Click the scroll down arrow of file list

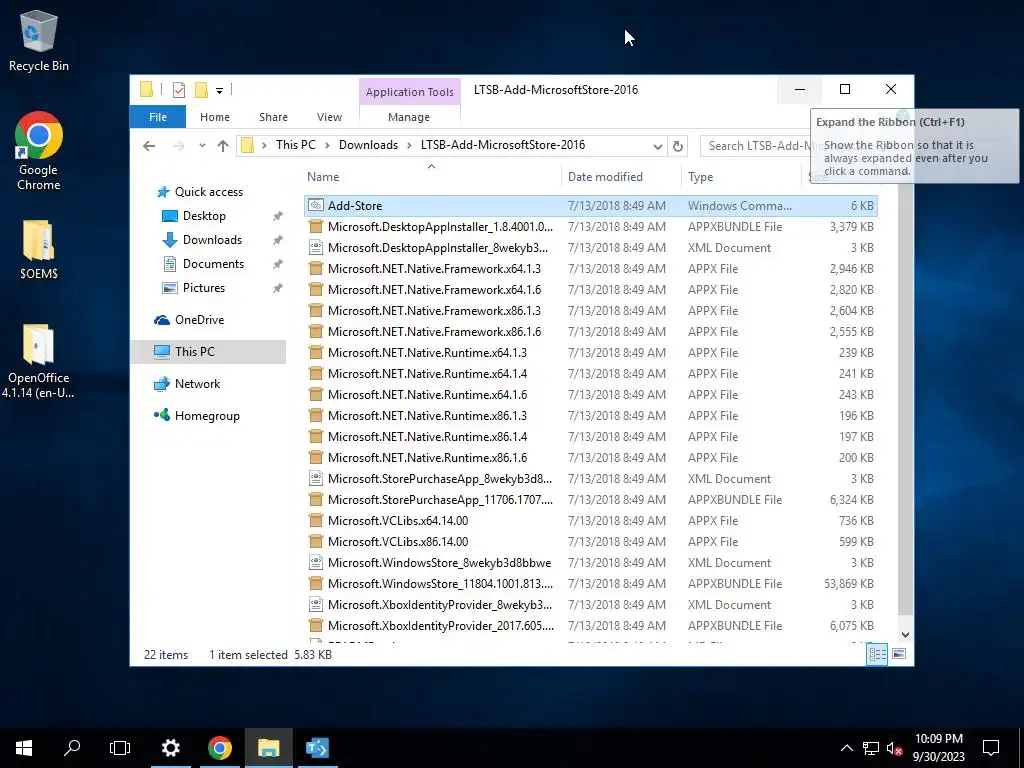pos(905,635)
